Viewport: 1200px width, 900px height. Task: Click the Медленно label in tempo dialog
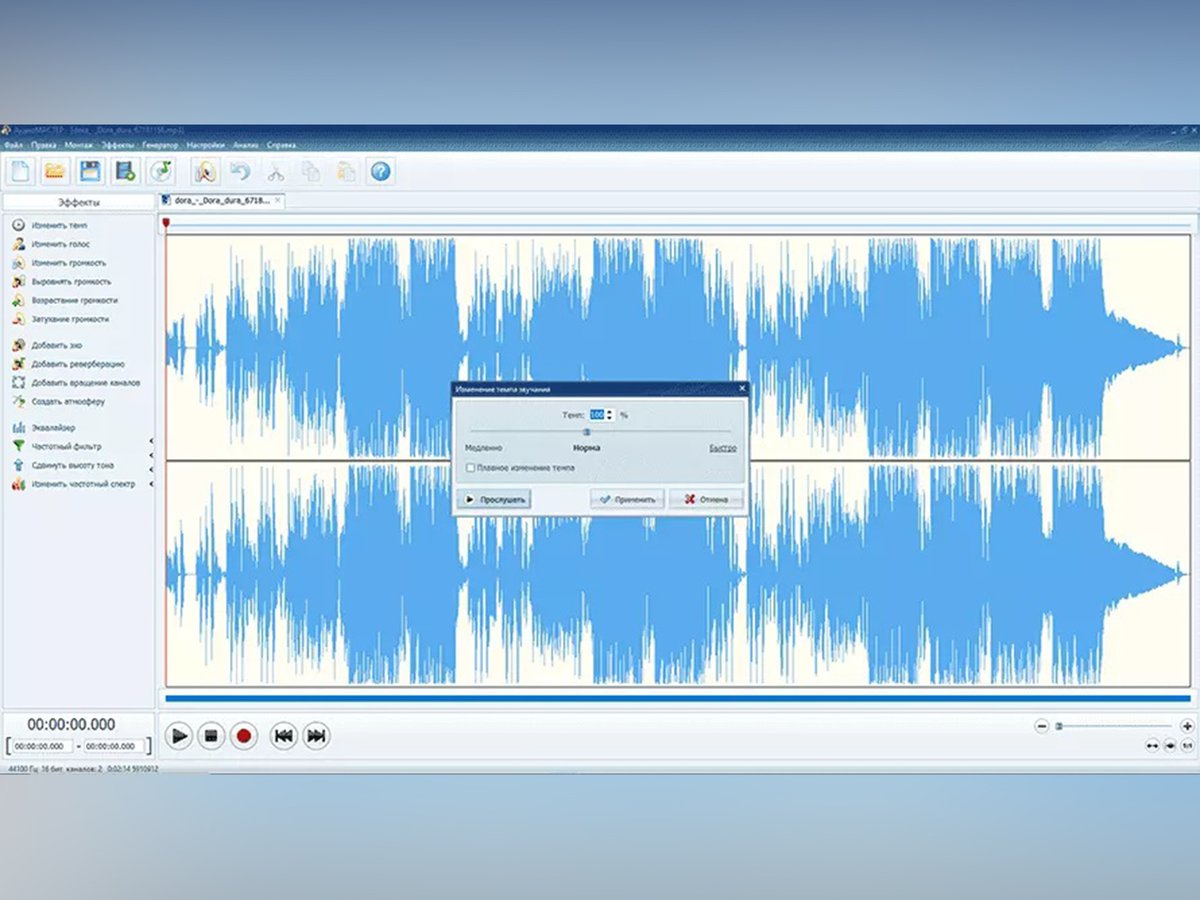pyautogui.click(x=484, y=448)
